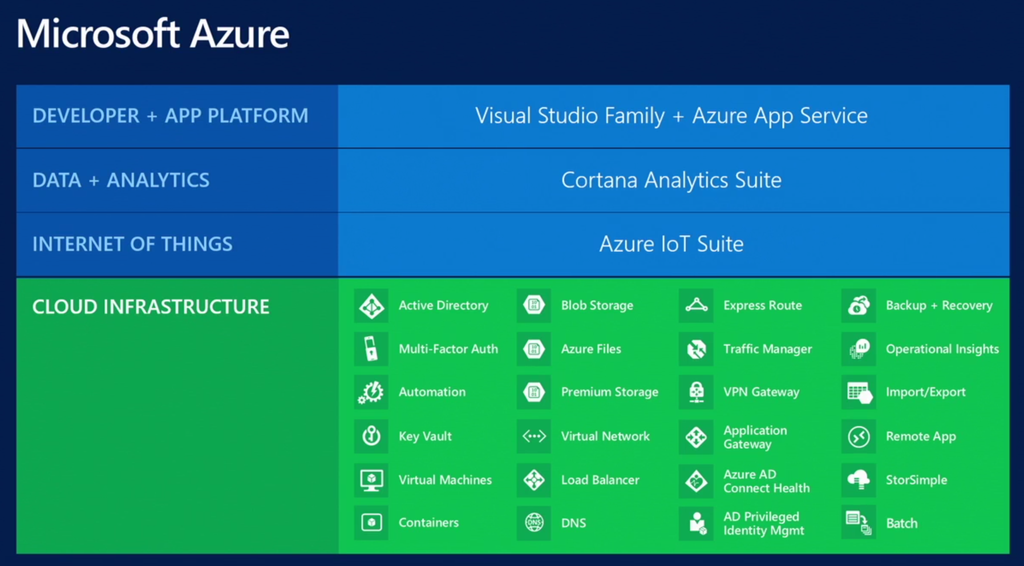
Task: Open the Express Route triangle icon
Action: point(696,306)
